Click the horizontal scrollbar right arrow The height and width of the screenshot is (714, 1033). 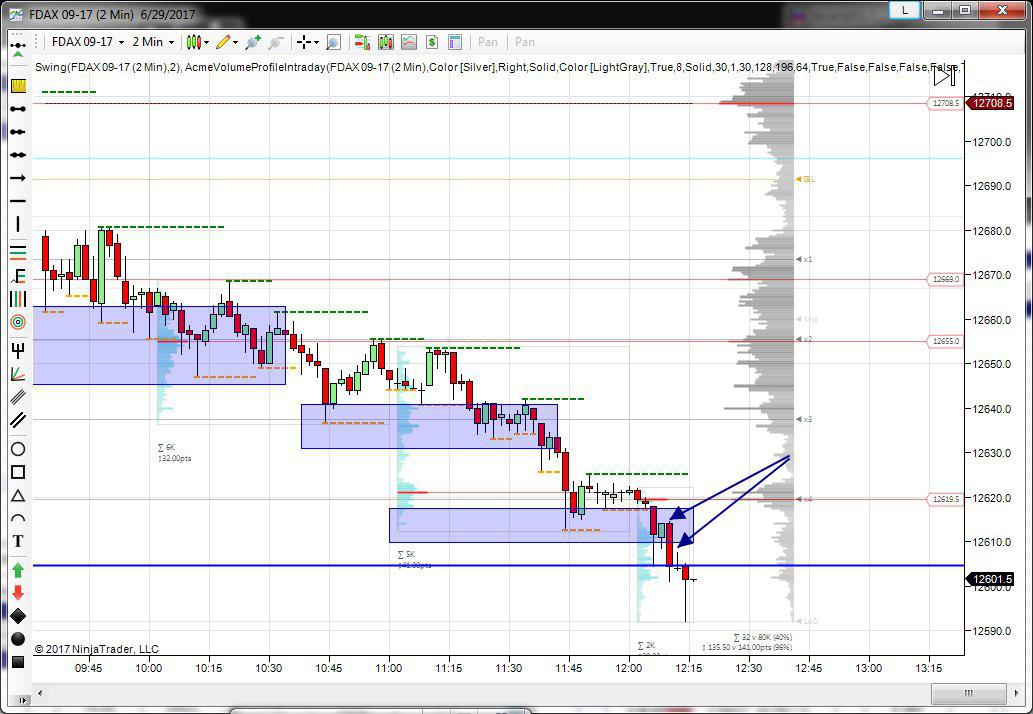point(1014,693)
